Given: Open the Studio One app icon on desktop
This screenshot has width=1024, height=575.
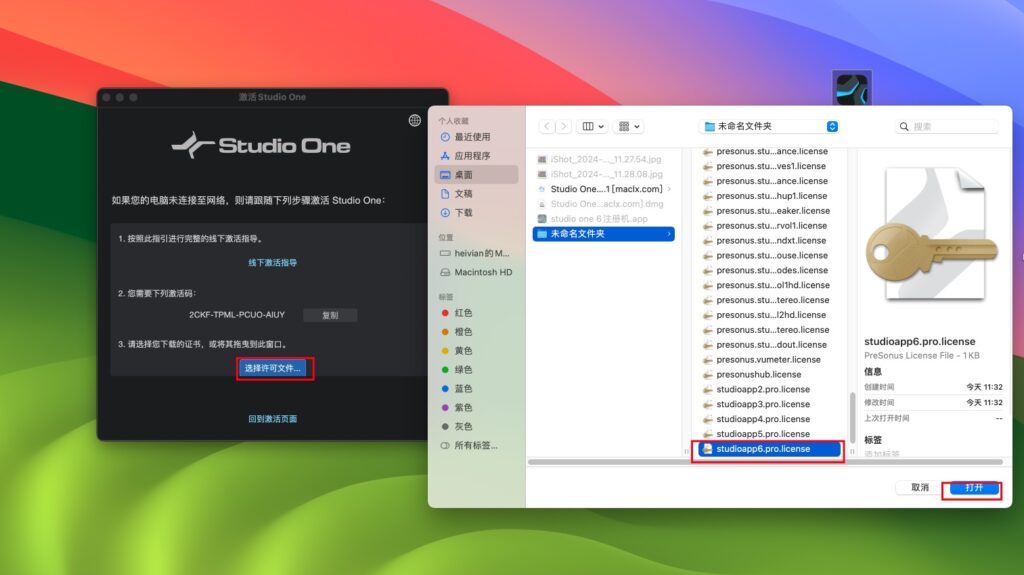Looking at the screenshot, I should pyautogui.click(x=852, y=88).
